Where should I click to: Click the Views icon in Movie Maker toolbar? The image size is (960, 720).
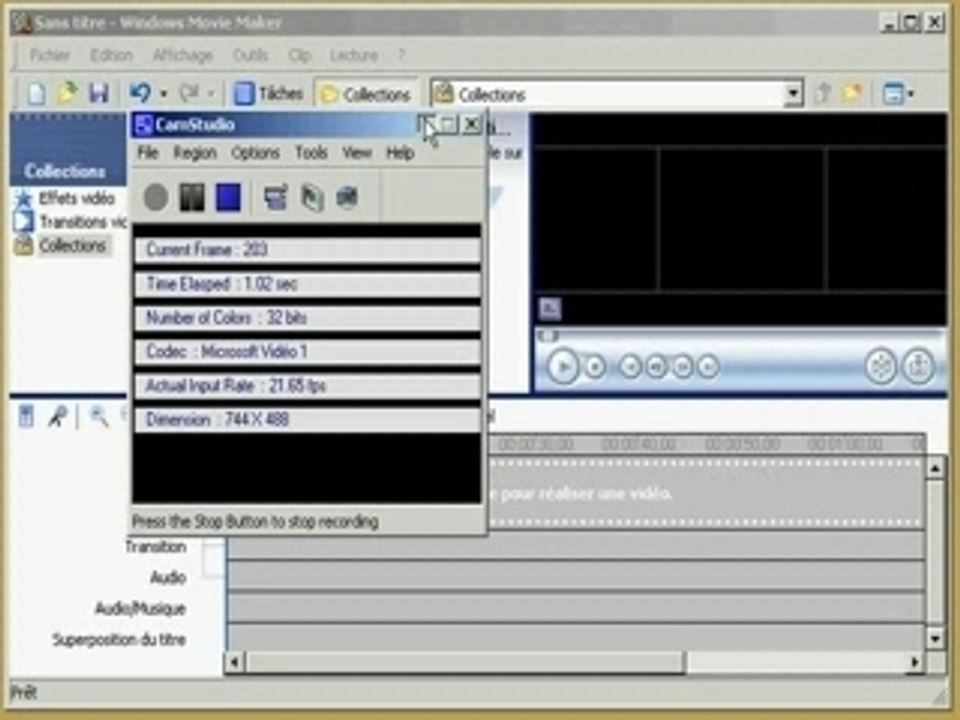(x=894, y=94)
